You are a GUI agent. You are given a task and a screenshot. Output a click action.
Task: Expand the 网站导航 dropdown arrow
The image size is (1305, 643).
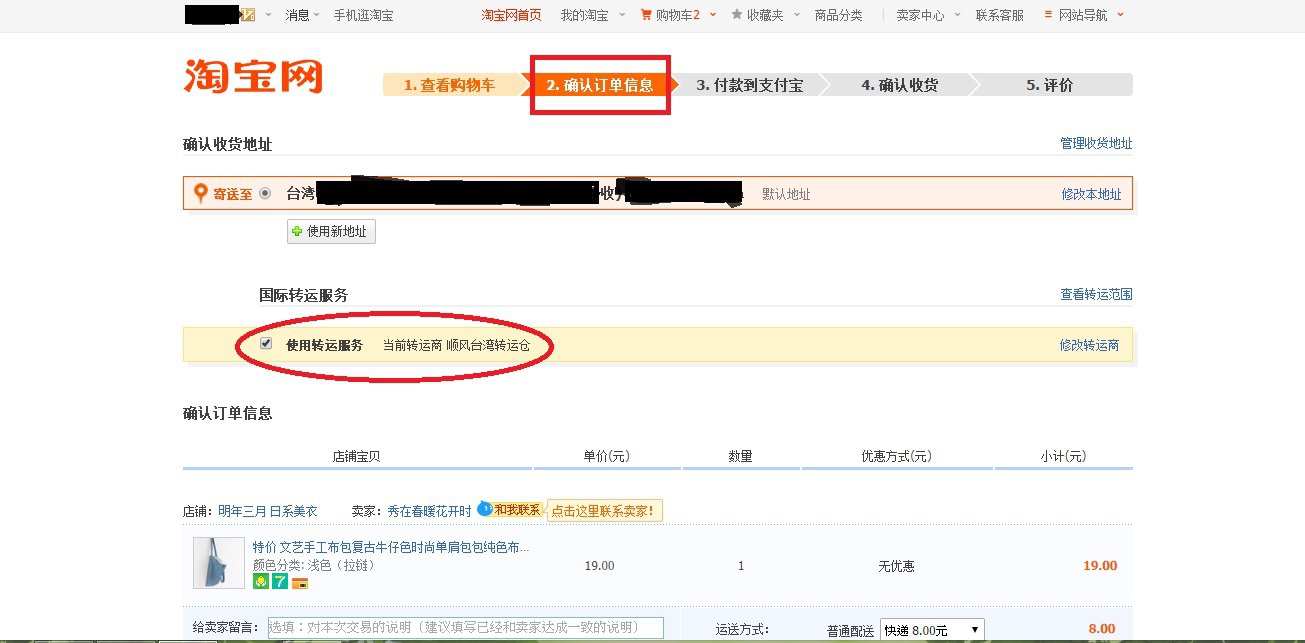[1120, 14]
